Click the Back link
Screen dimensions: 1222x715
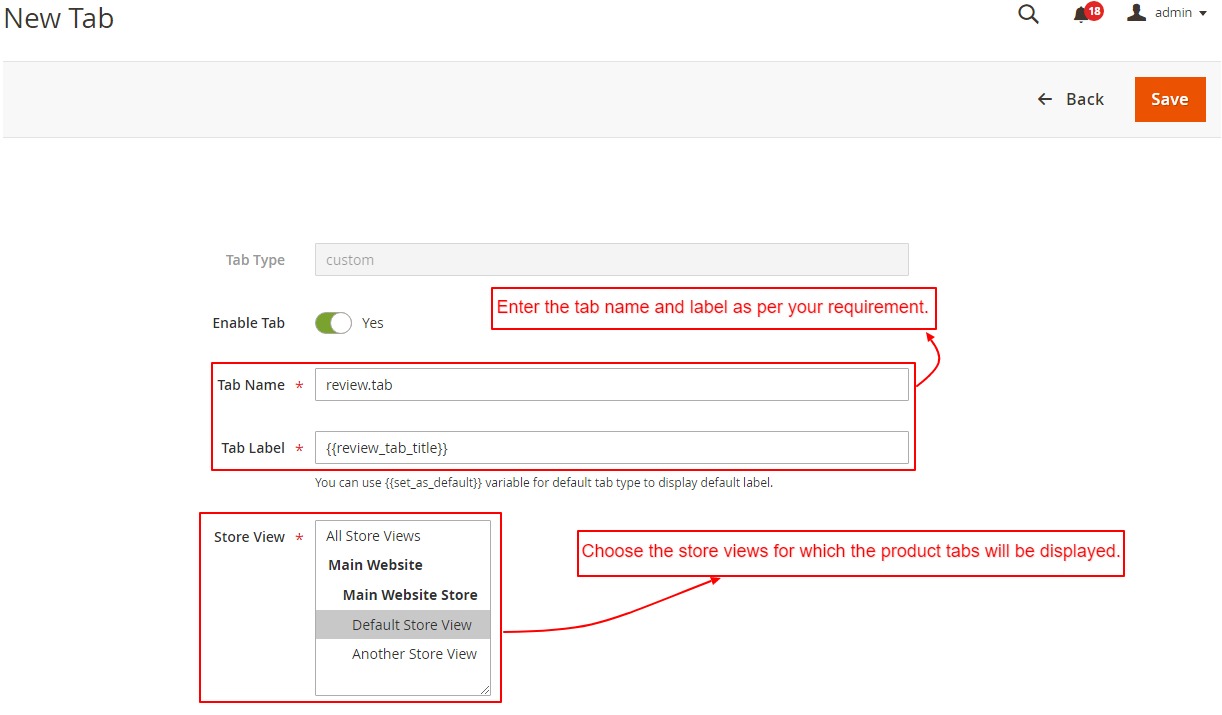coord(1084,99)
